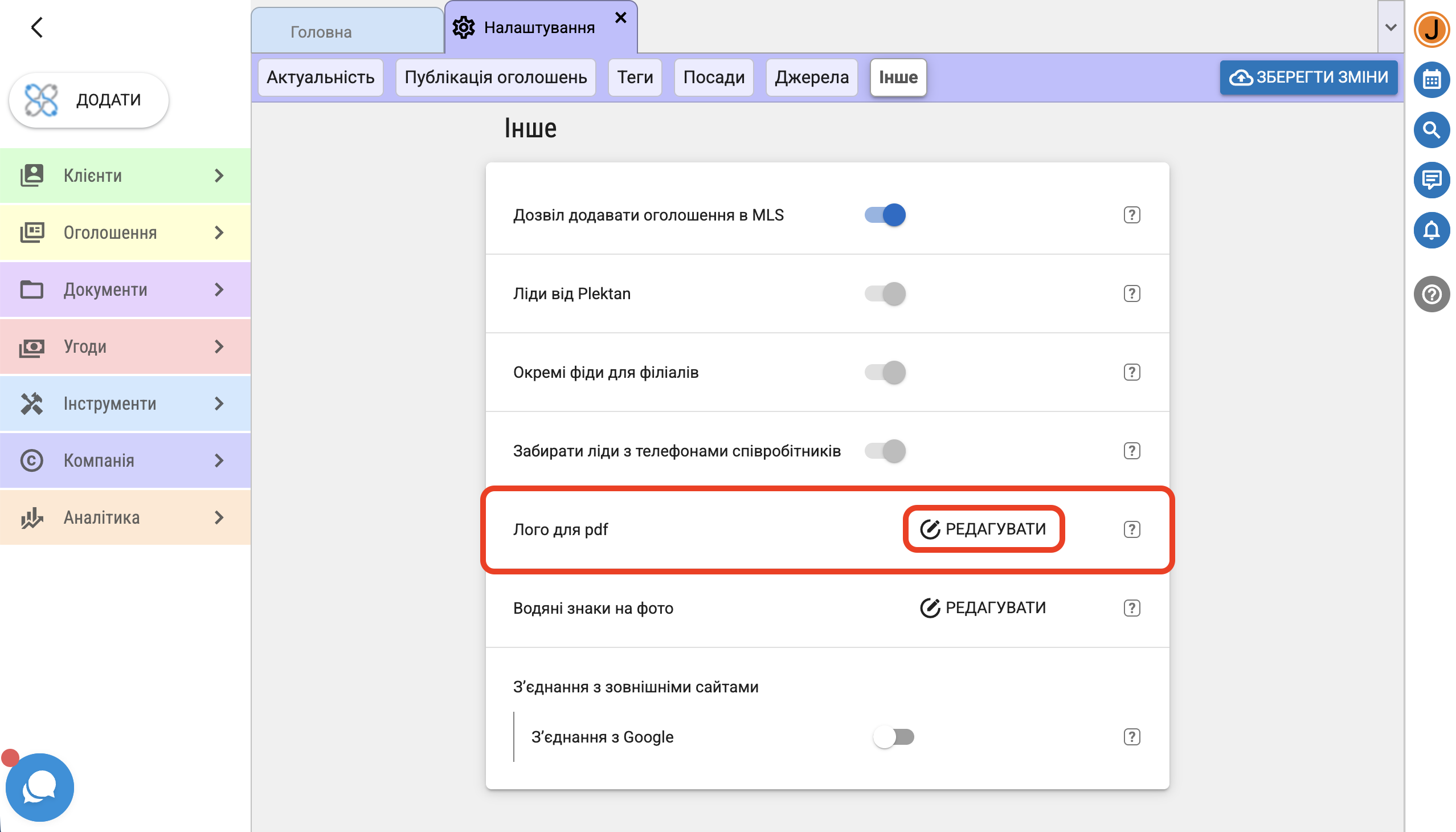The width and height of the screenshot is (1456, 832).
Task: Expand the Клієнти sidebar section
Action: pos(125,176)
